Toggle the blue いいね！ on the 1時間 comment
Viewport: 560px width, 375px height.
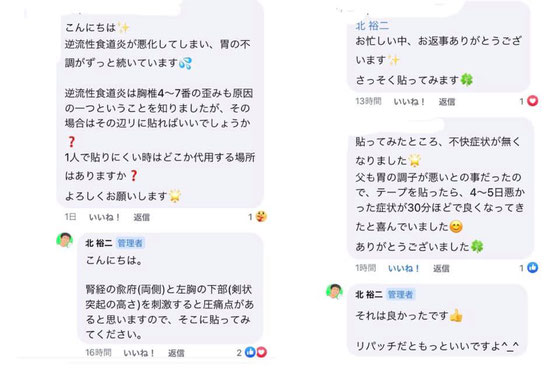pyautogui.click(x=404, y=268)
